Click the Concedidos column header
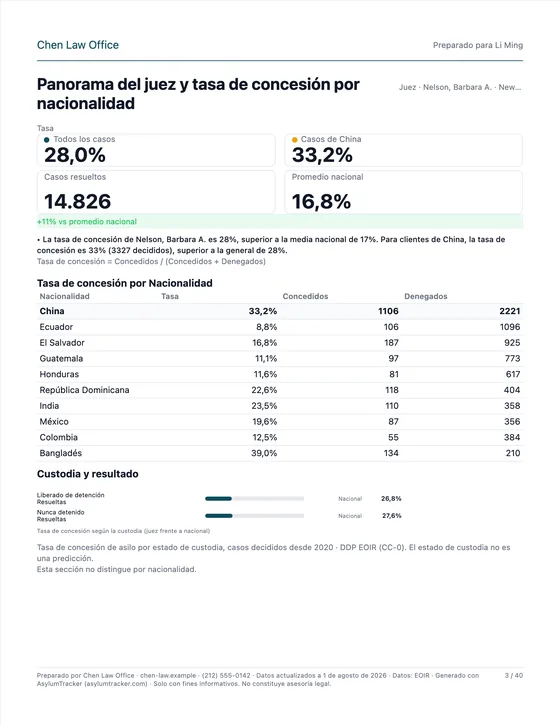Image resolution: width=560 pixels, height=725 pixels. click(305, 296)
